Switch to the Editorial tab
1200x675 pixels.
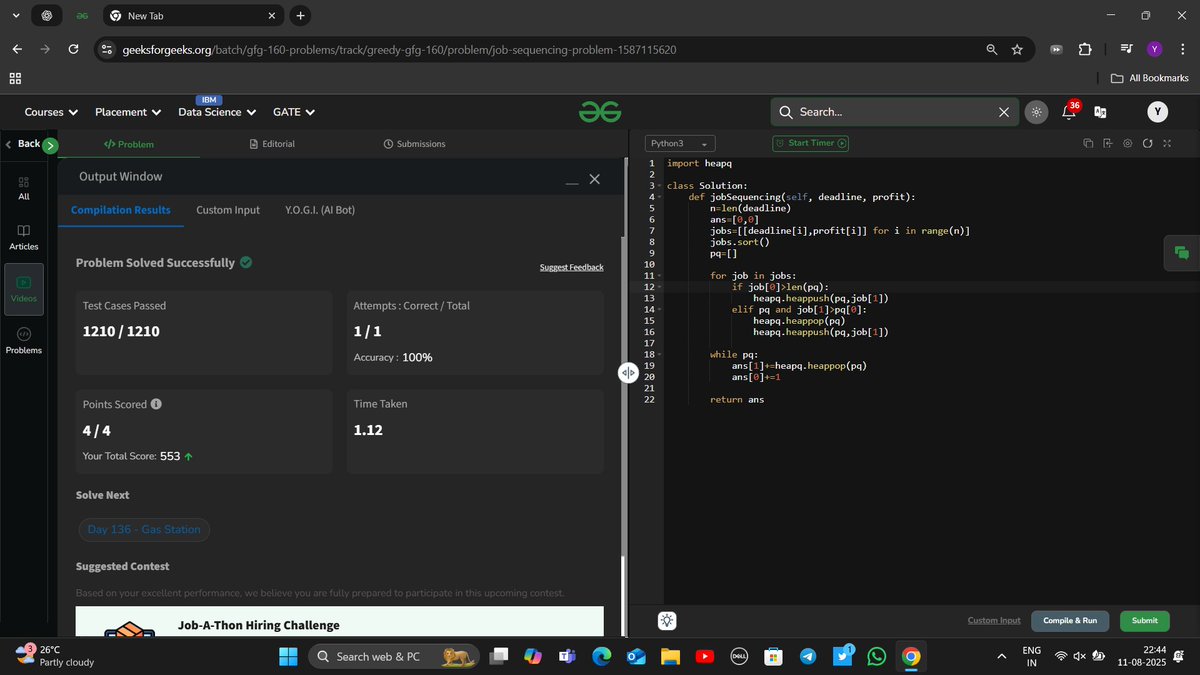pyautogui.click(x=272, y=144)
